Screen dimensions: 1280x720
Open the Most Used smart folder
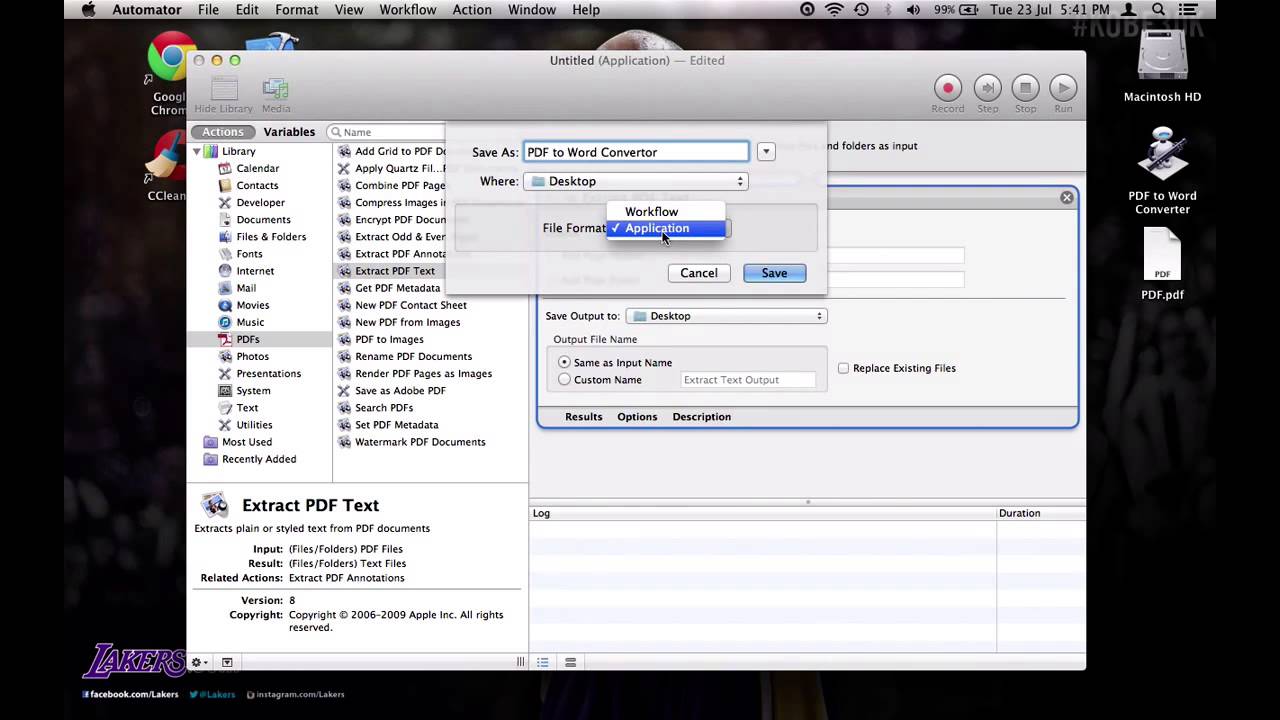[246, 441]
